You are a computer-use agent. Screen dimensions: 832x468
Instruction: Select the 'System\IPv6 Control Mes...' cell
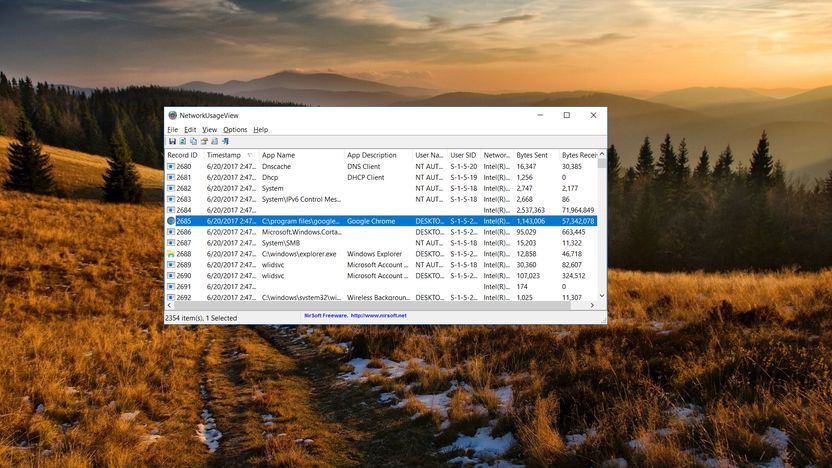pos(301,199)
